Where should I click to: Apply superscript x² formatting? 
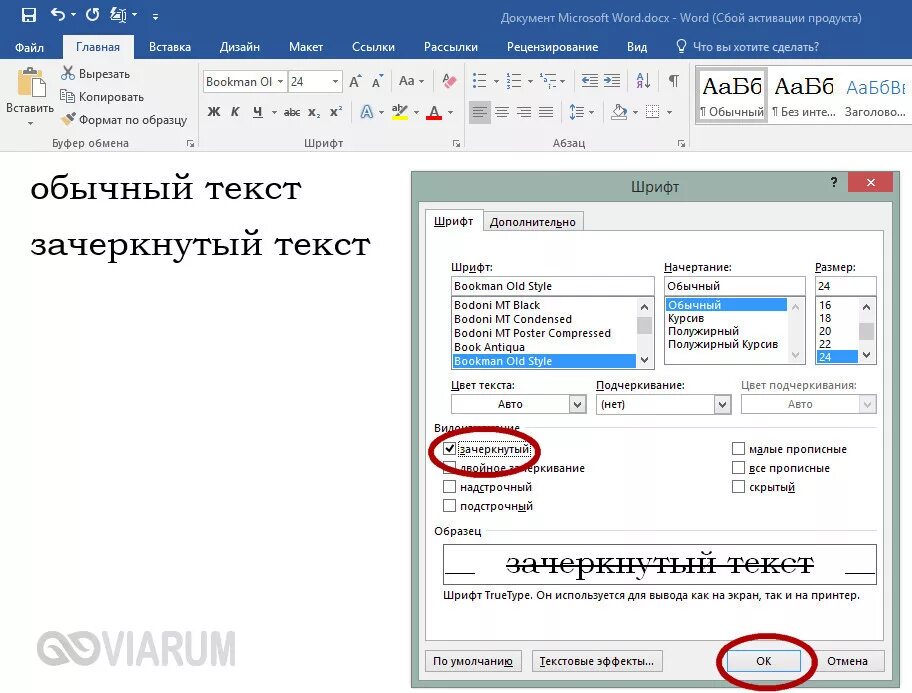coord(336,112)
